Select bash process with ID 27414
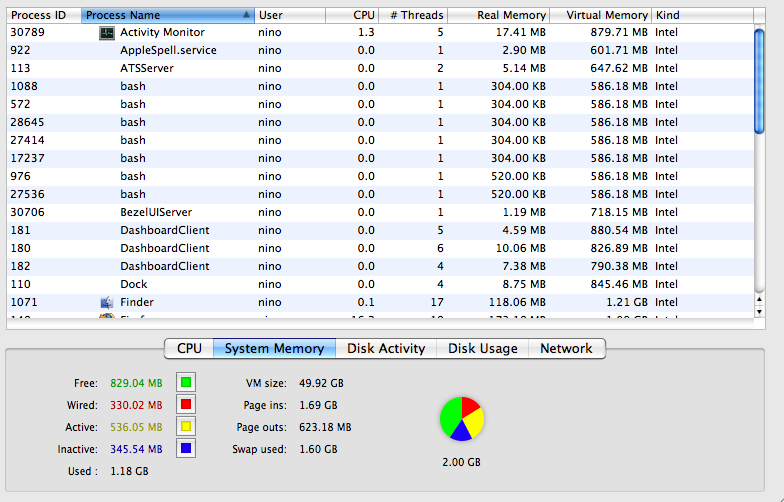The height and width of the screenshot is (502, 784). (380, 140)
